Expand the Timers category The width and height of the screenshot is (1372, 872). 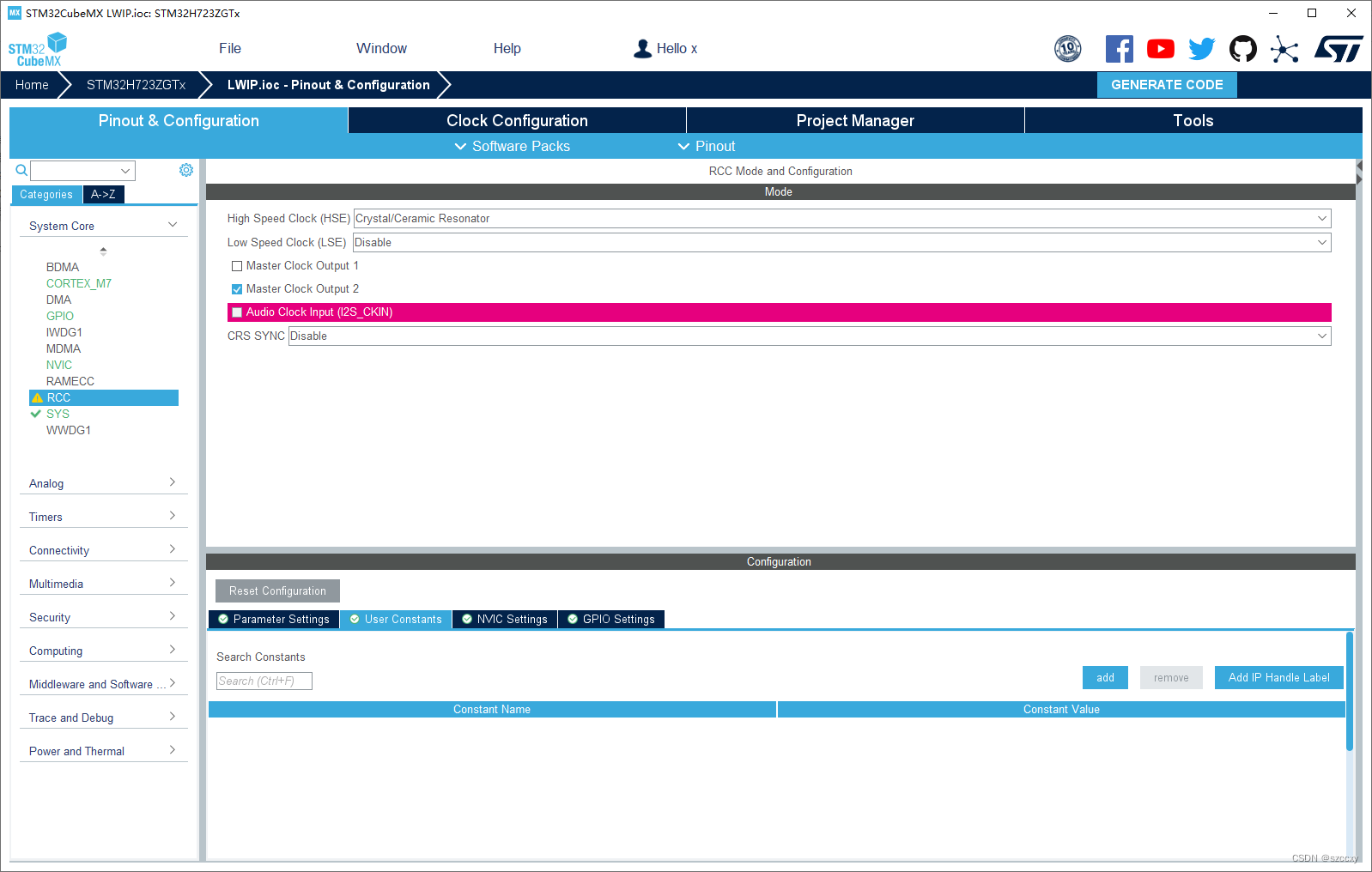[x=103, y=517]
